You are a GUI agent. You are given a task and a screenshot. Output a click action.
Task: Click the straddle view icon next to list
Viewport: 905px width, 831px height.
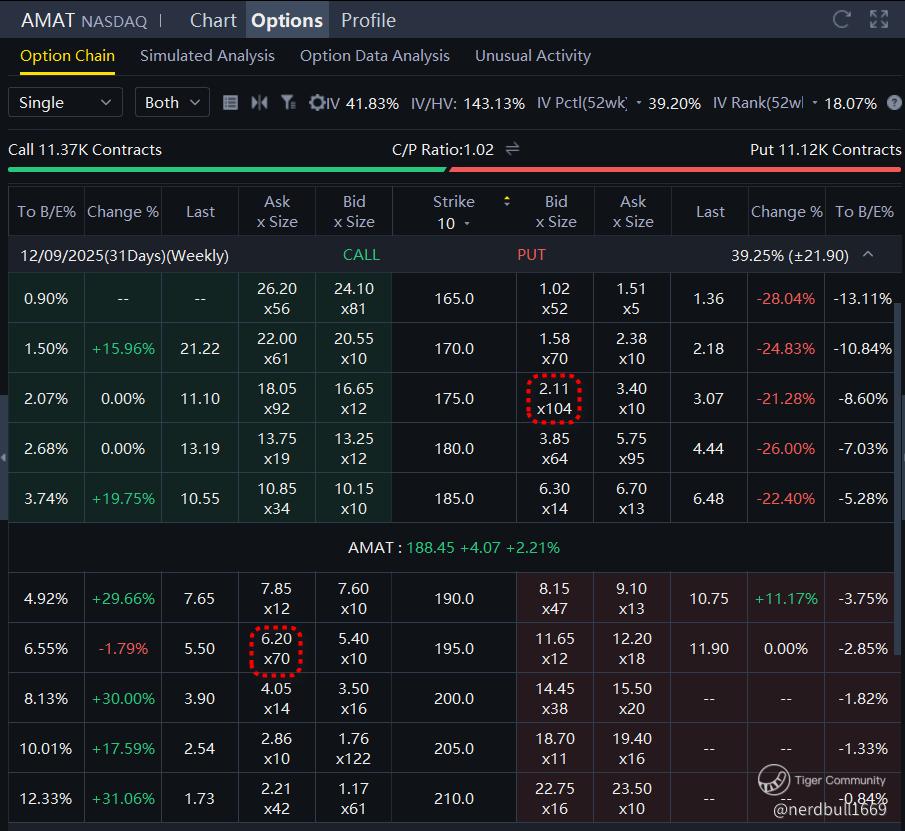click(x=260, y=102)
